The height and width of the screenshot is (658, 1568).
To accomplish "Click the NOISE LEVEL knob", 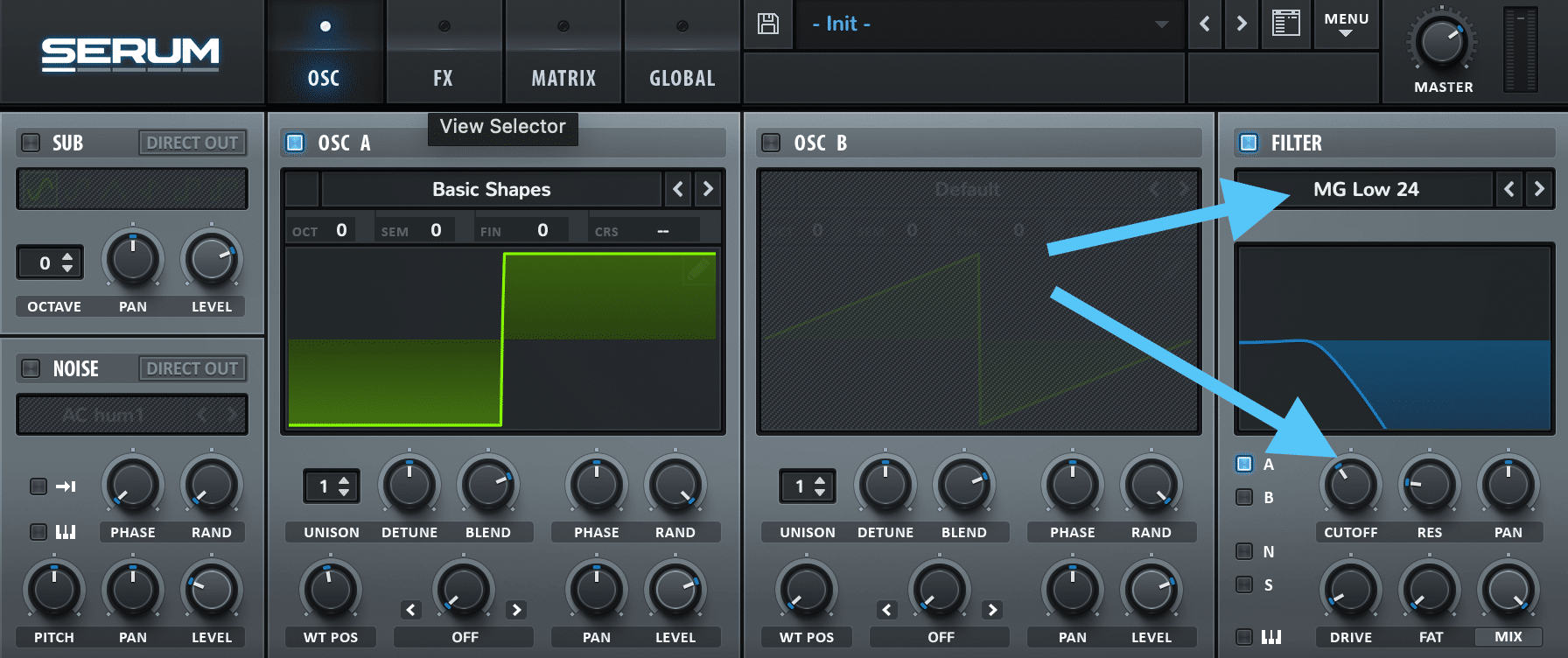I will tap(212, 591).
